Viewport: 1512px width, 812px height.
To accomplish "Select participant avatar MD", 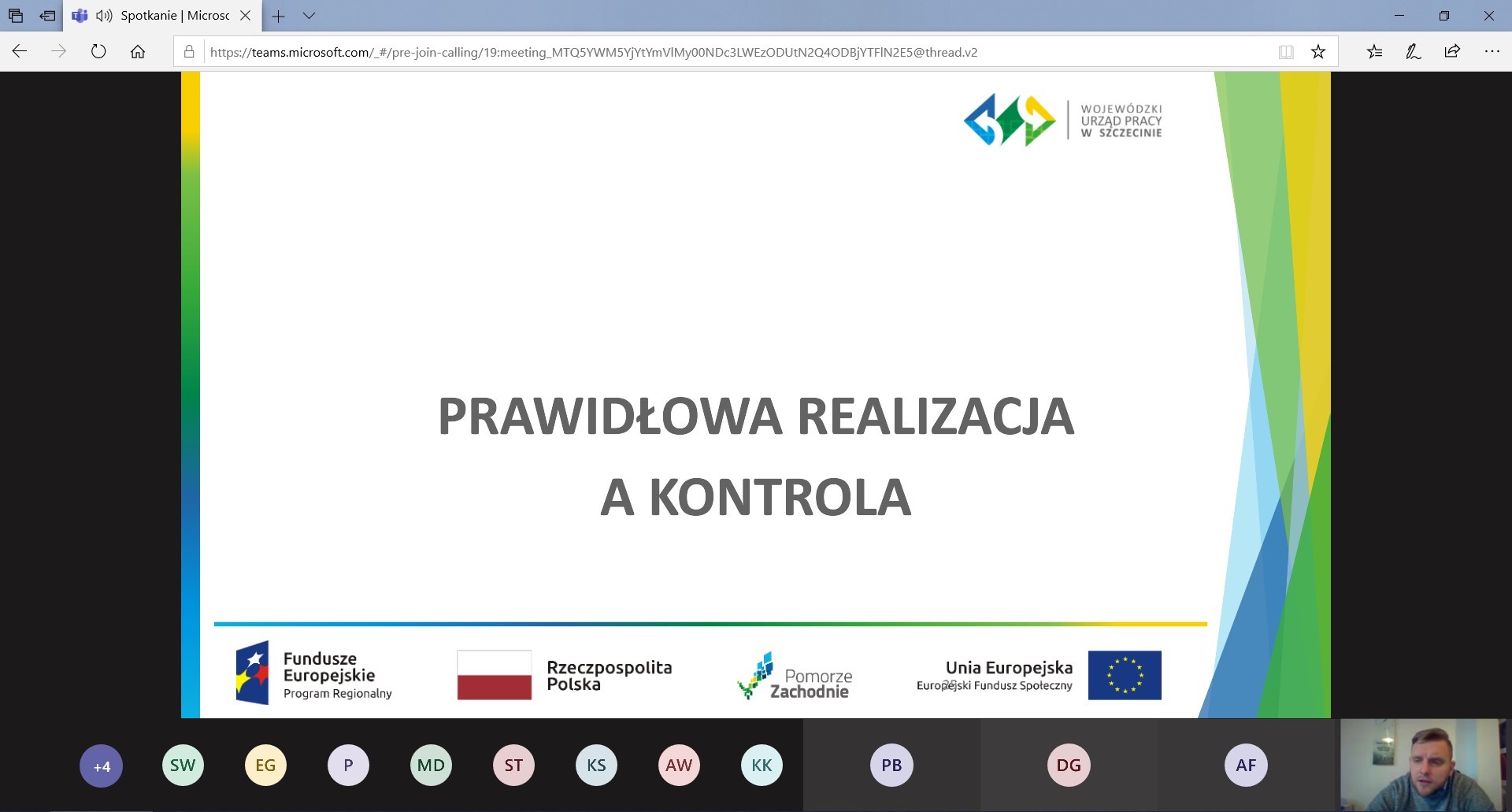I will coord(431,765).
